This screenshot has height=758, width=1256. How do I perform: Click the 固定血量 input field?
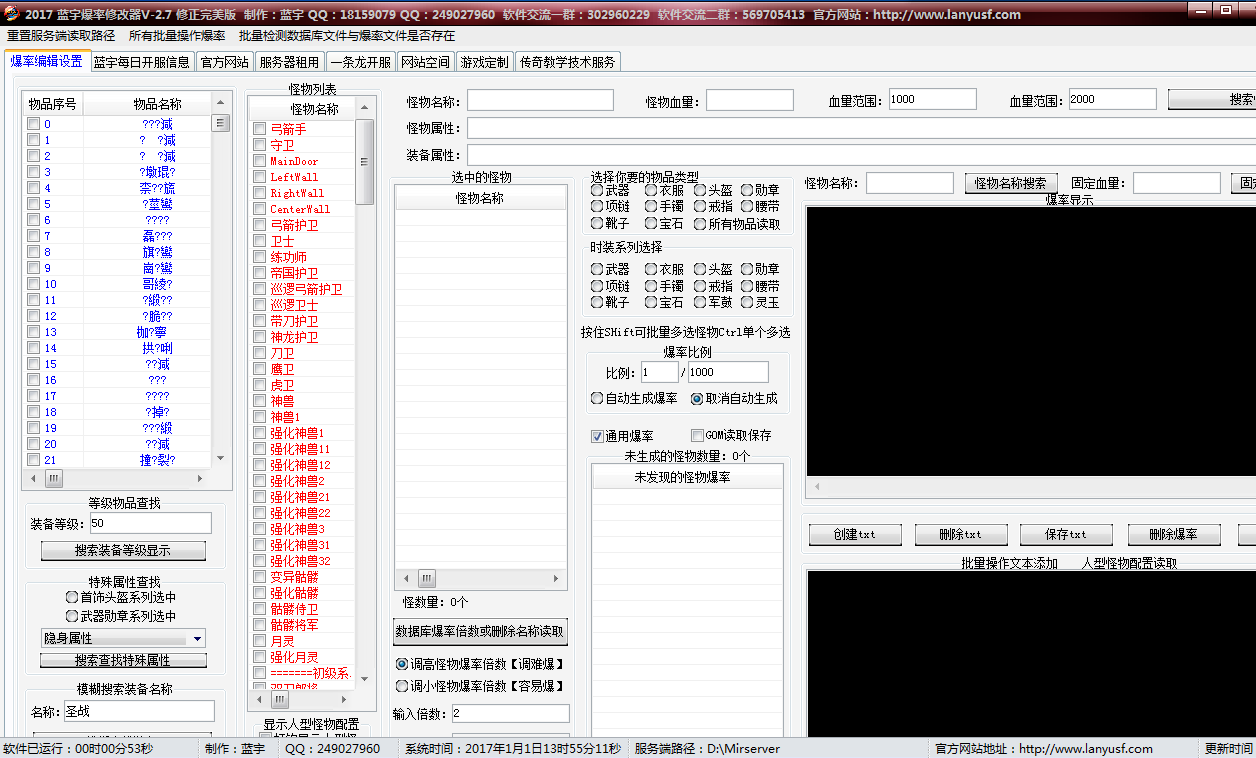(x=1177, y=183)
